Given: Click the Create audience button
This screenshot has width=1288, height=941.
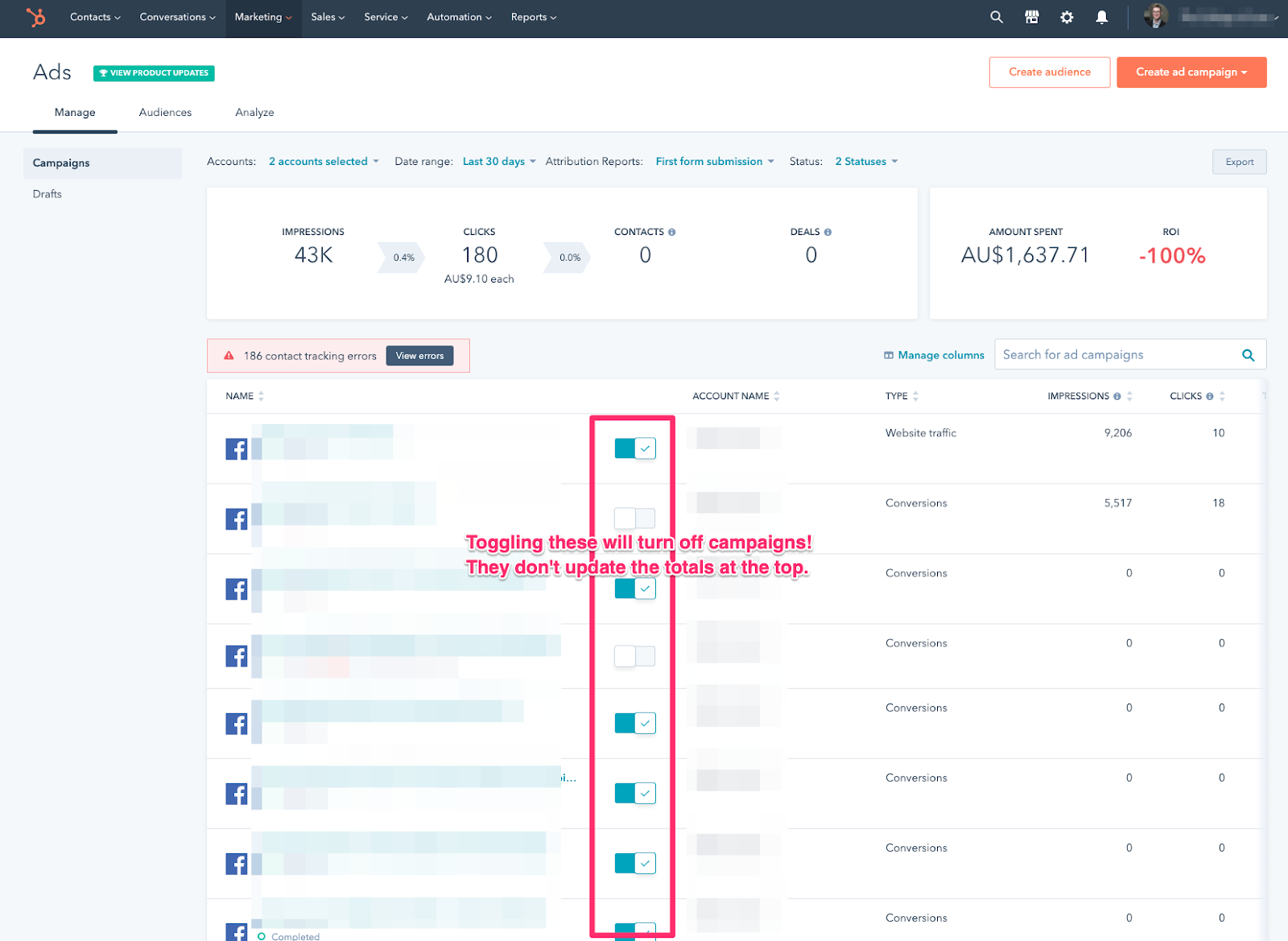Looking at the screenshot, I should tap(1049, 72).
